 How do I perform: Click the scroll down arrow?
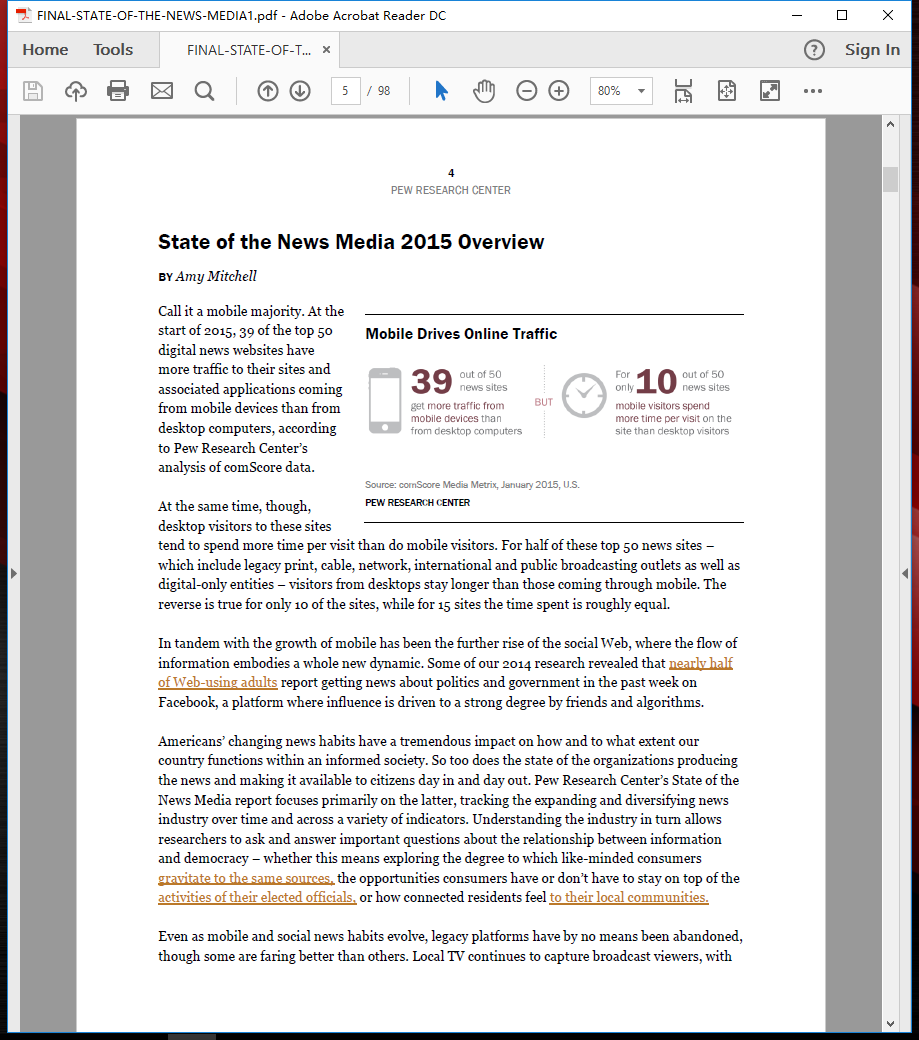click(890, 1023)
